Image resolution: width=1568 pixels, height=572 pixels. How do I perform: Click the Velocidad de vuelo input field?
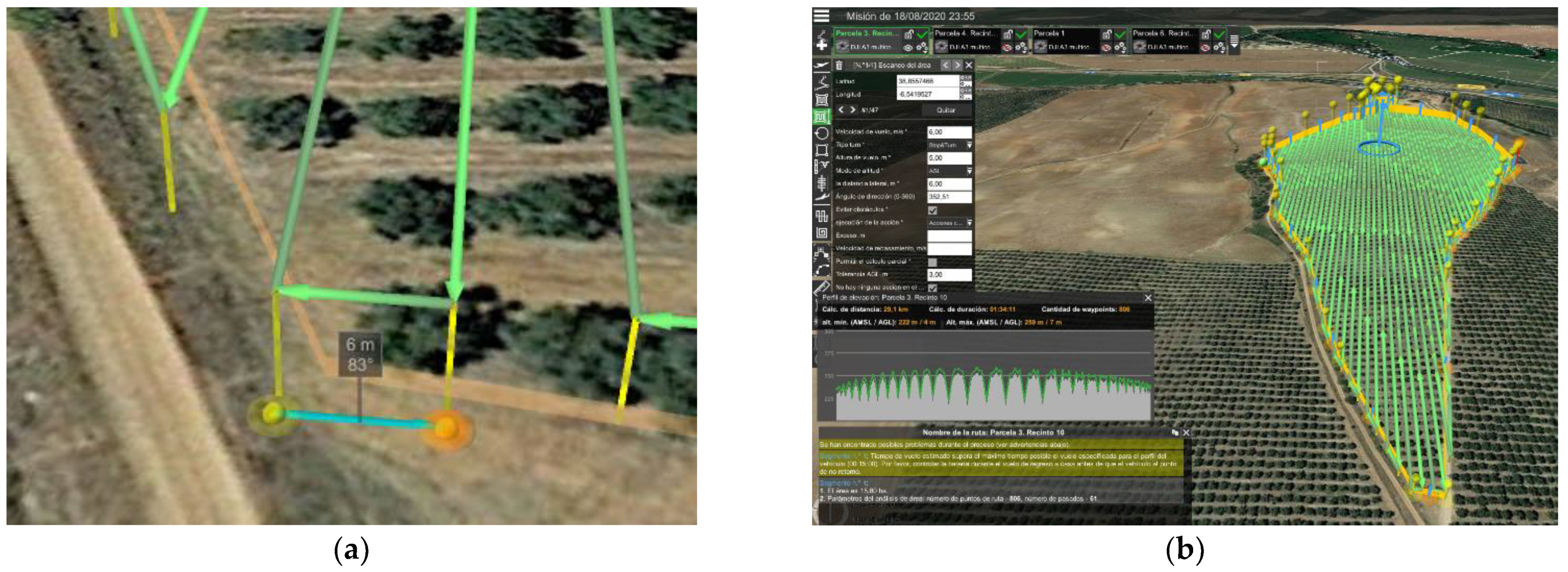(949, 132)
